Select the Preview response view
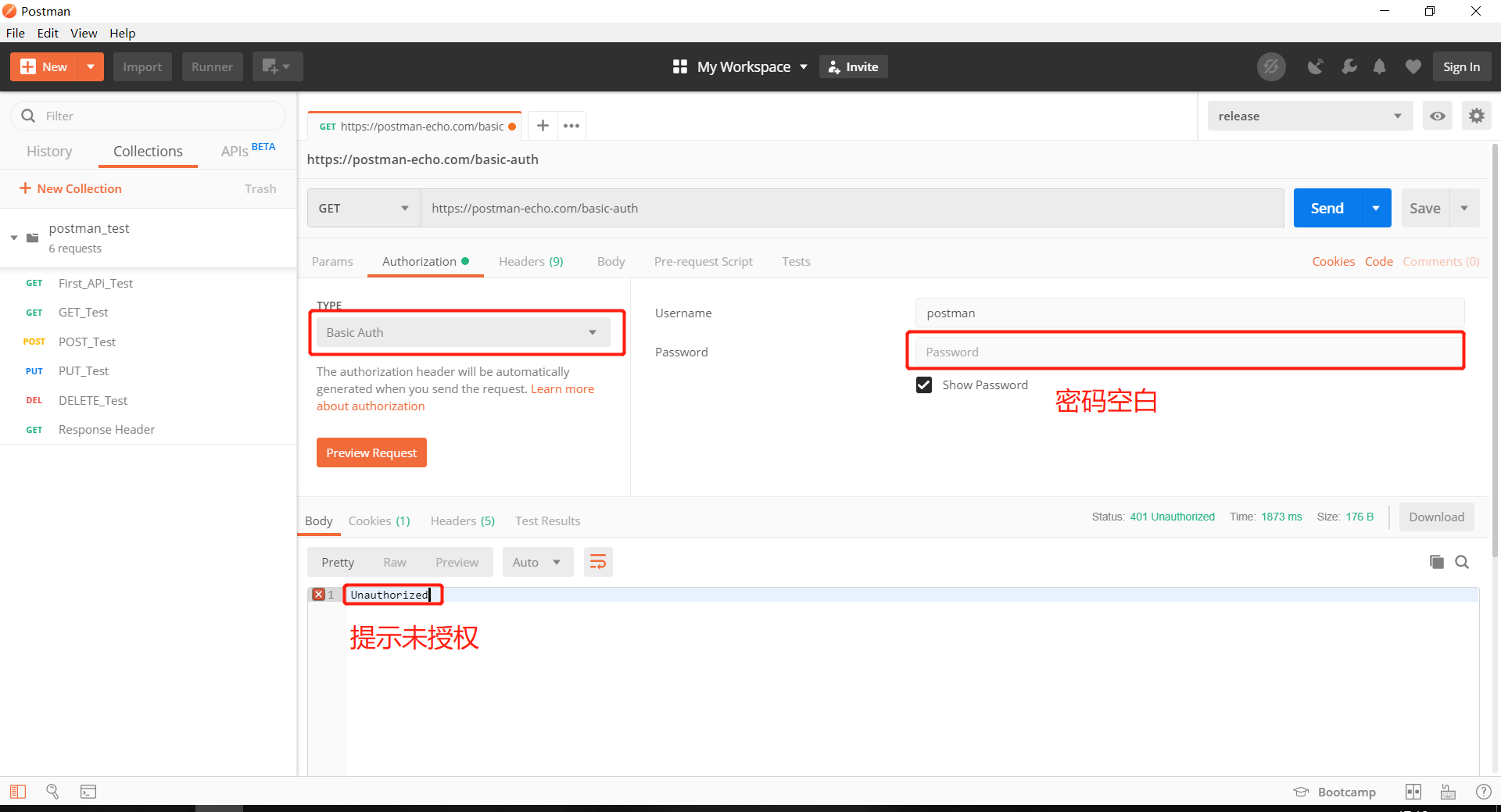The height and width of the screenshot is (812, 1501). [457, 563]
